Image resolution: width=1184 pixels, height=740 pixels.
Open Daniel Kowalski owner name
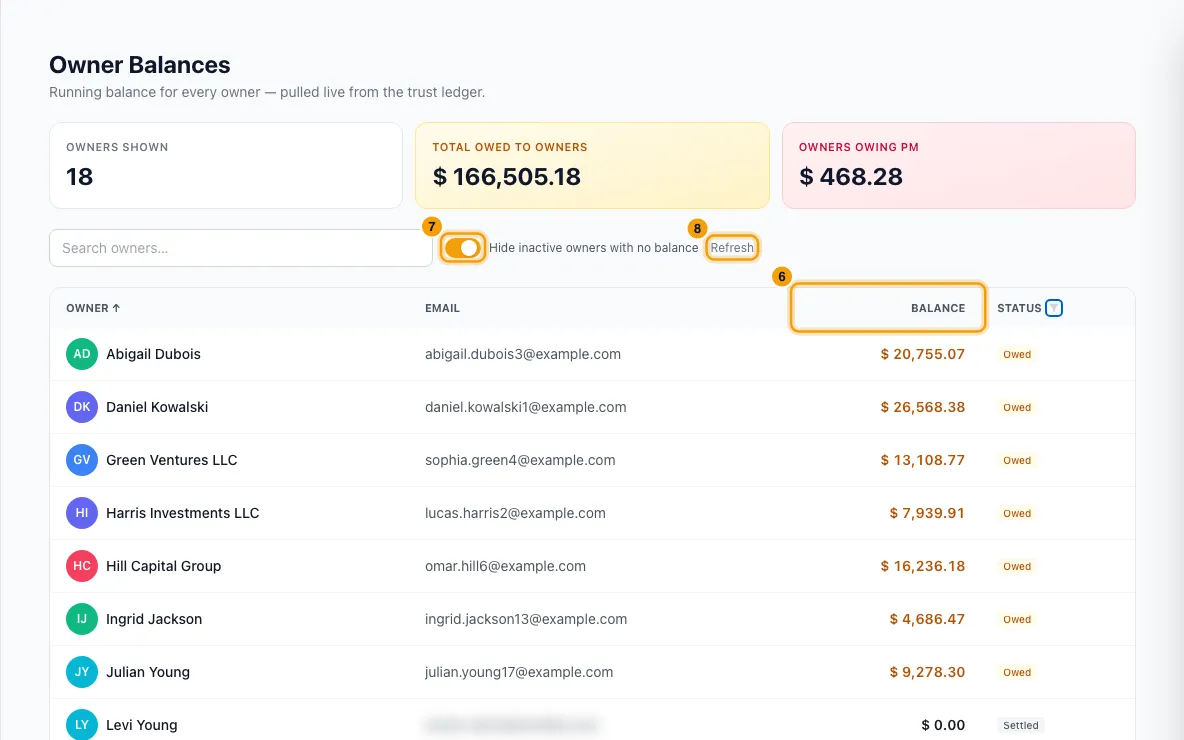coord(157,407)
